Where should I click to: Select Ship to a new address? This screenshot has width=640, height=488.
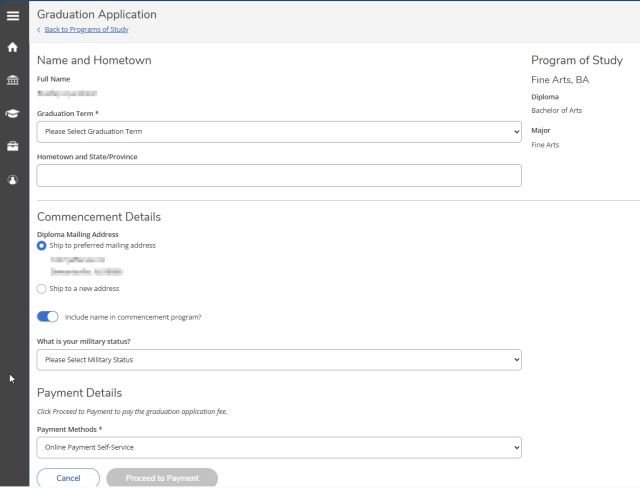click(41, 289)
